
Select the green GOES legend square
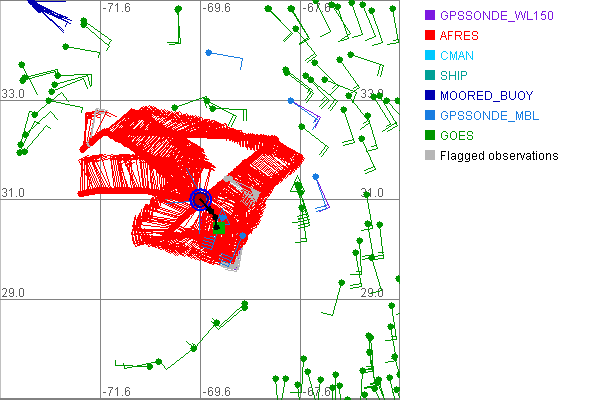tap(429, 136)
